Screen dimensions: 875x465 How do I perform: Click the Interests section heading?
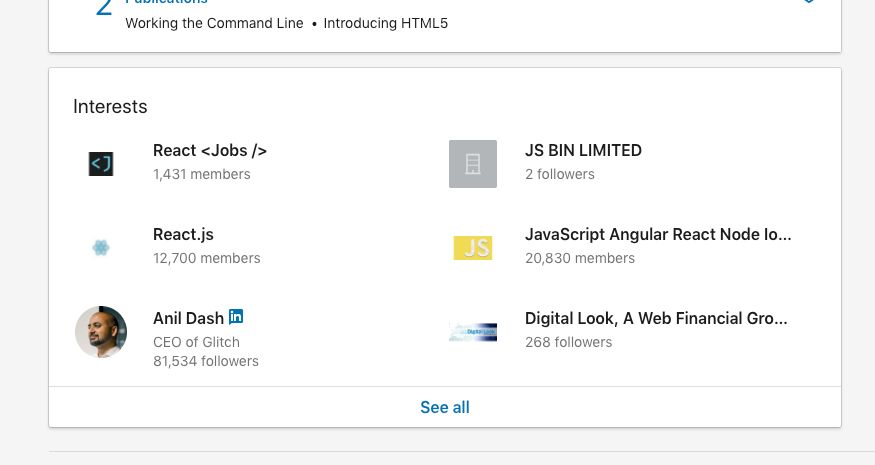pos(110,107)
